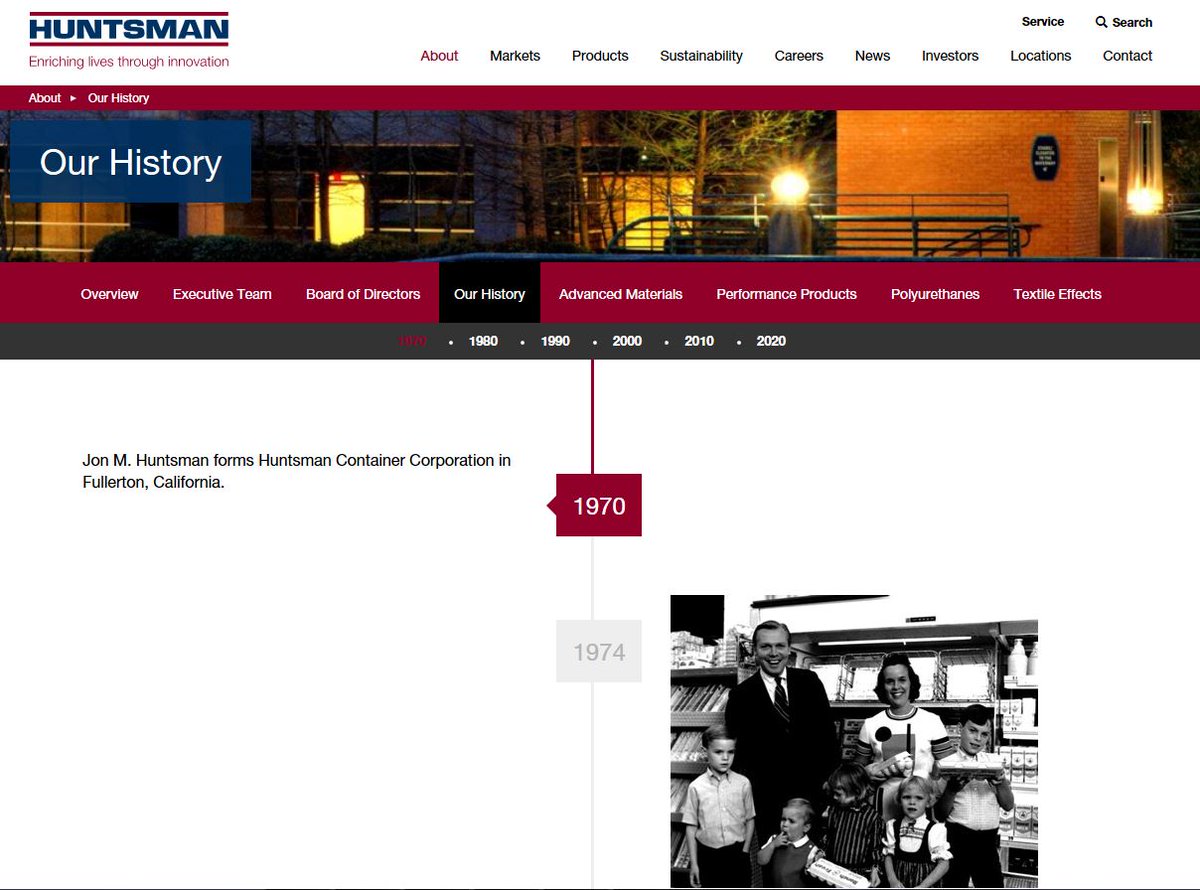Open the About menu
The width and height of the screenshot is (1200, 890).
(x=439, y=56)
